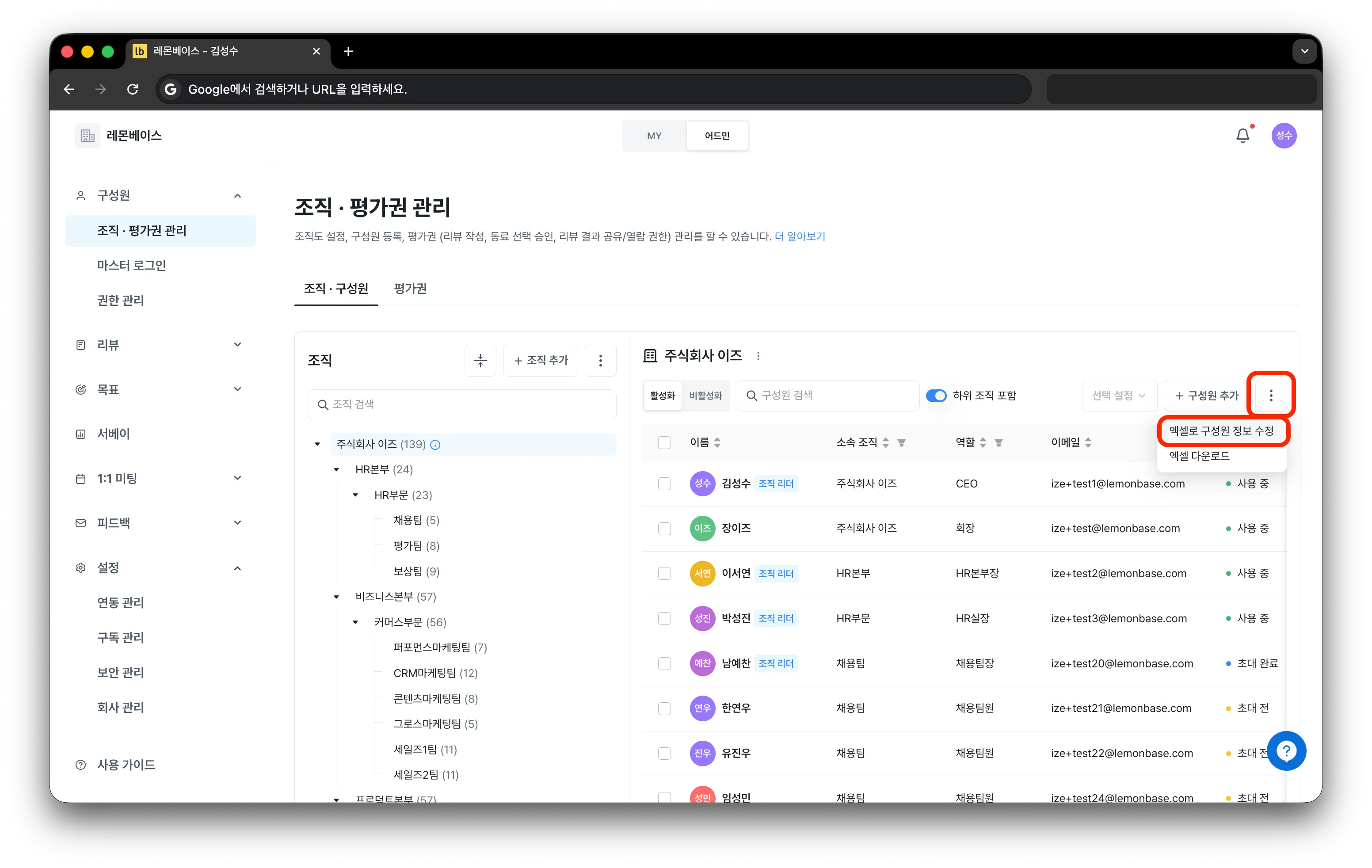Screen dimensions: 1372x868
Task: Switch to the MY tab
Action: [x=654, y=136]
